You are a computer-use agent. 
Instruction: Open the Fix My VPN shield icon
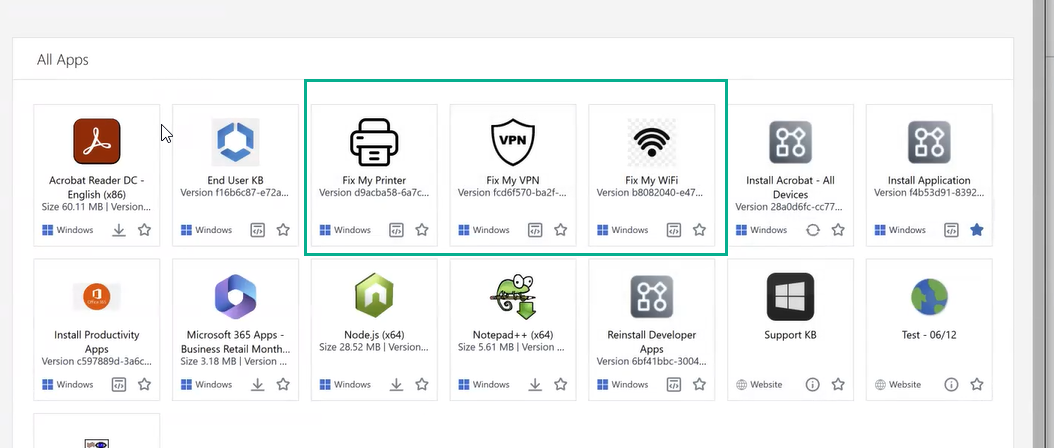click(513, 142)
